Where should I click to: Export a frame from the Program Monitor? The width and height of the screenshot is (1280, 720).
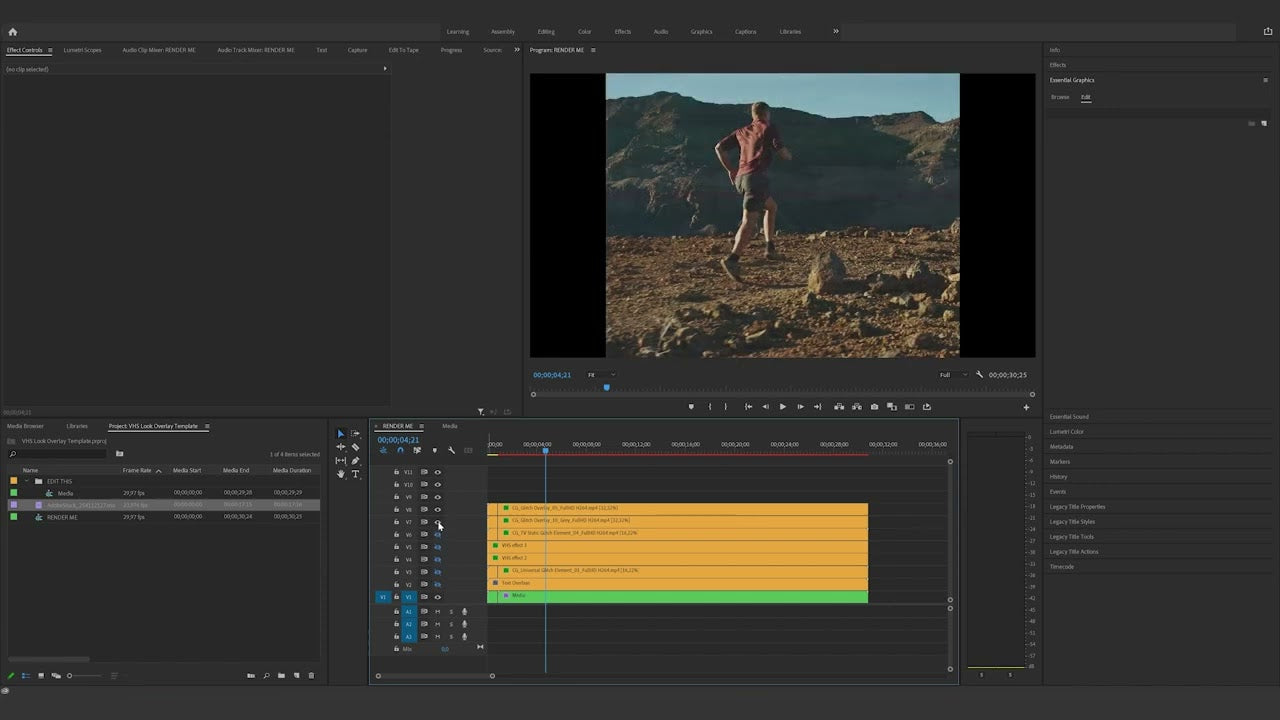(x=874, y=407)
